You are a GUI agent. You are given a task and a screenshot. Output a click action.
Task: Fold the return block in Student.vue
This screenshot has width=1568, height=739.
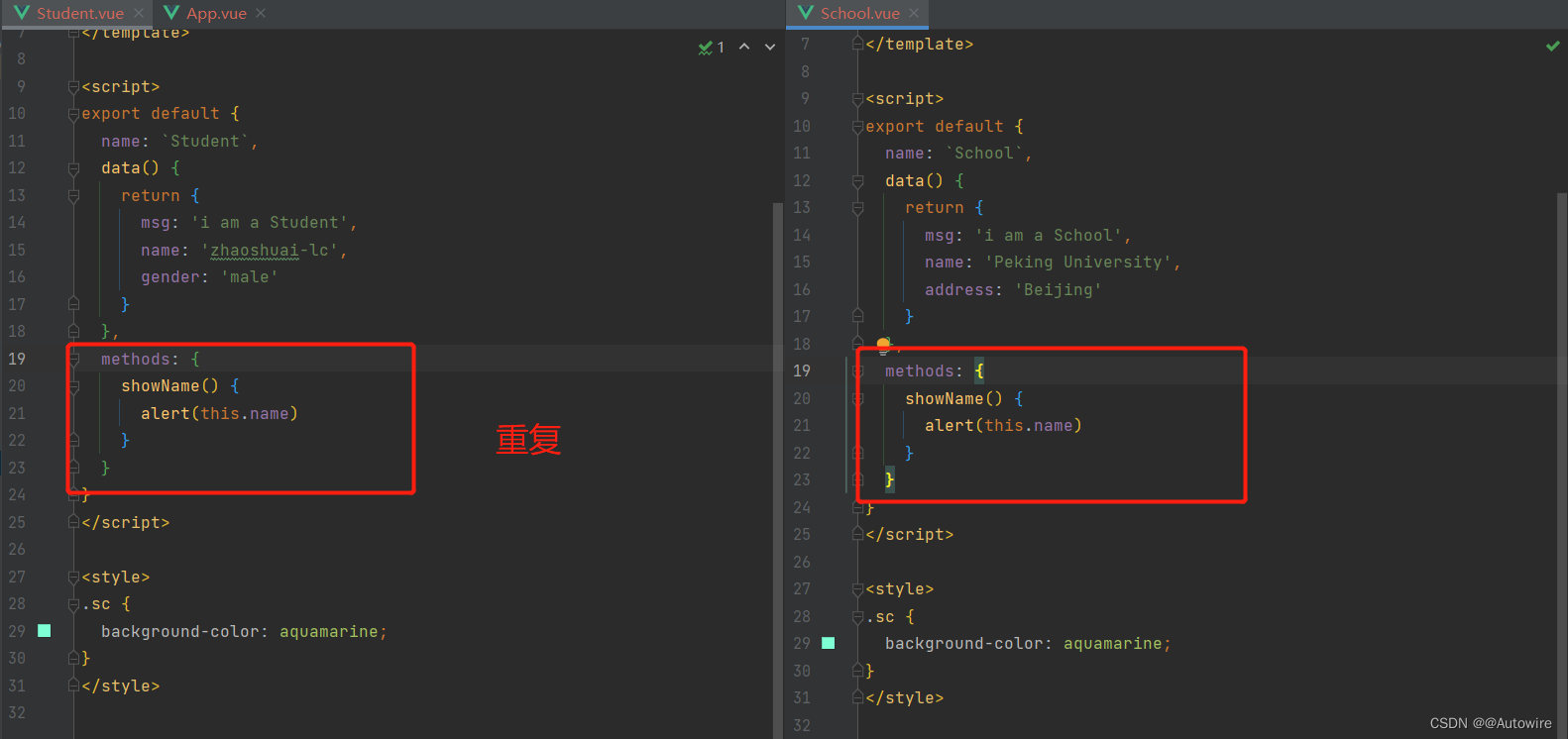pos(73,196)
